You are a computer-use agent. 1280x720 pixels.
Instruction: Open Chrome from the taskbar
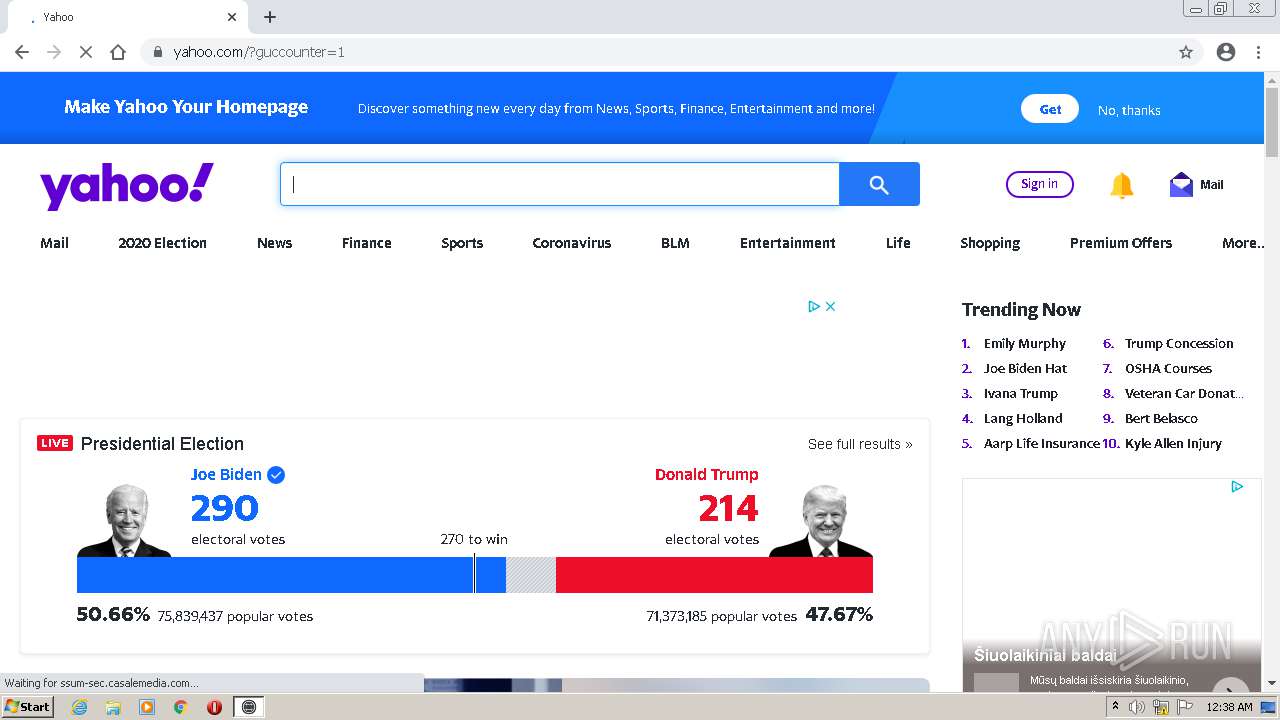coord(181,707)
